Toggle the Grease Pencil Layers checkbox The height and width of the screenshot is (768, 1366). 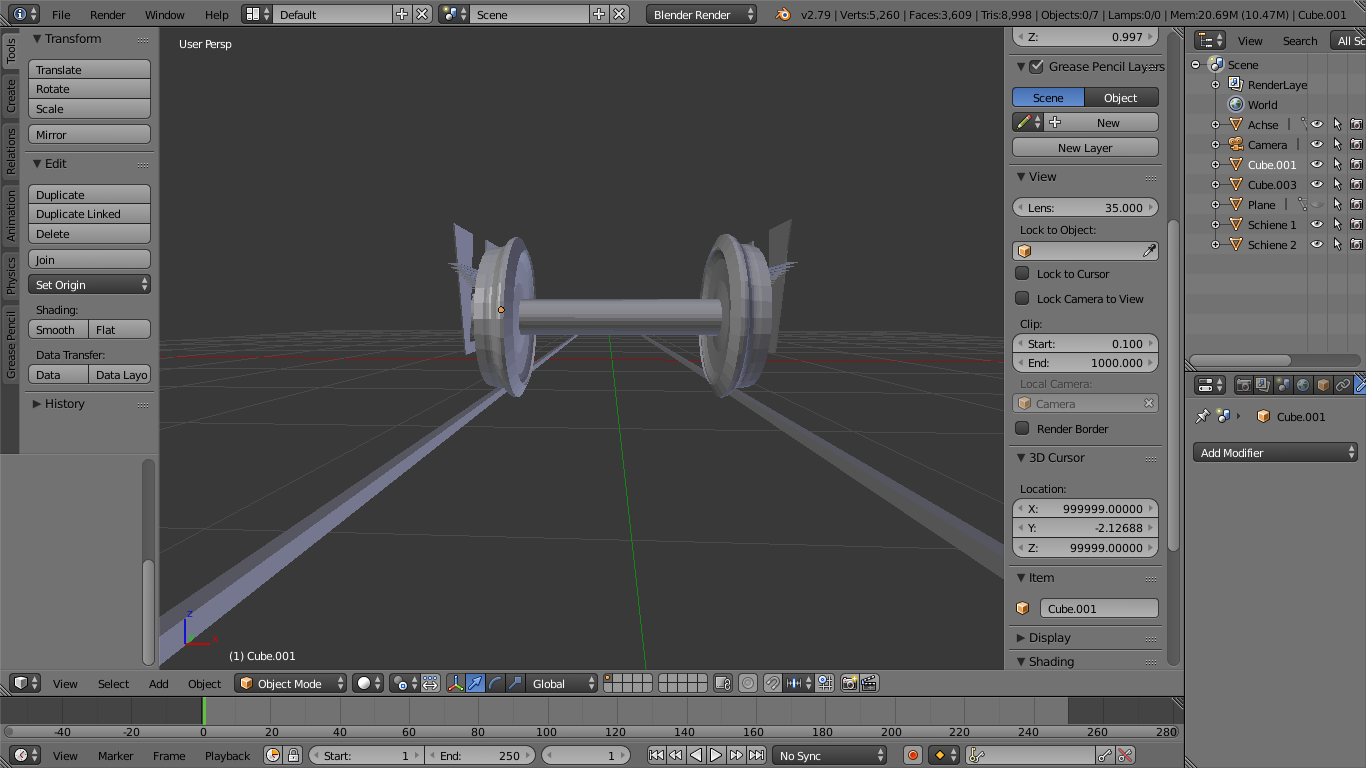(x=1036, y=67)
